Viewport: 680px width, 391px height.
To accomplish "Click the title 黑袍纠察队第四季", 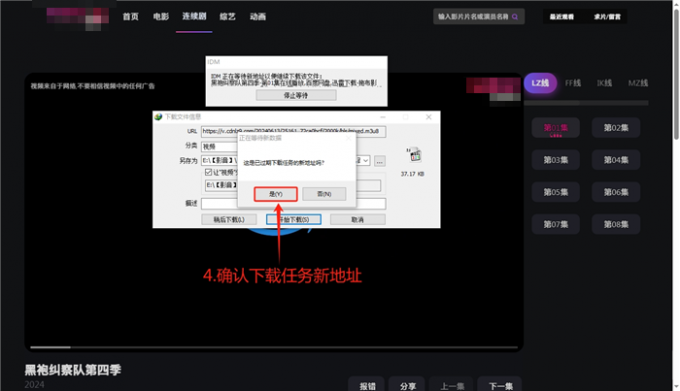I will tap(72, 370).
